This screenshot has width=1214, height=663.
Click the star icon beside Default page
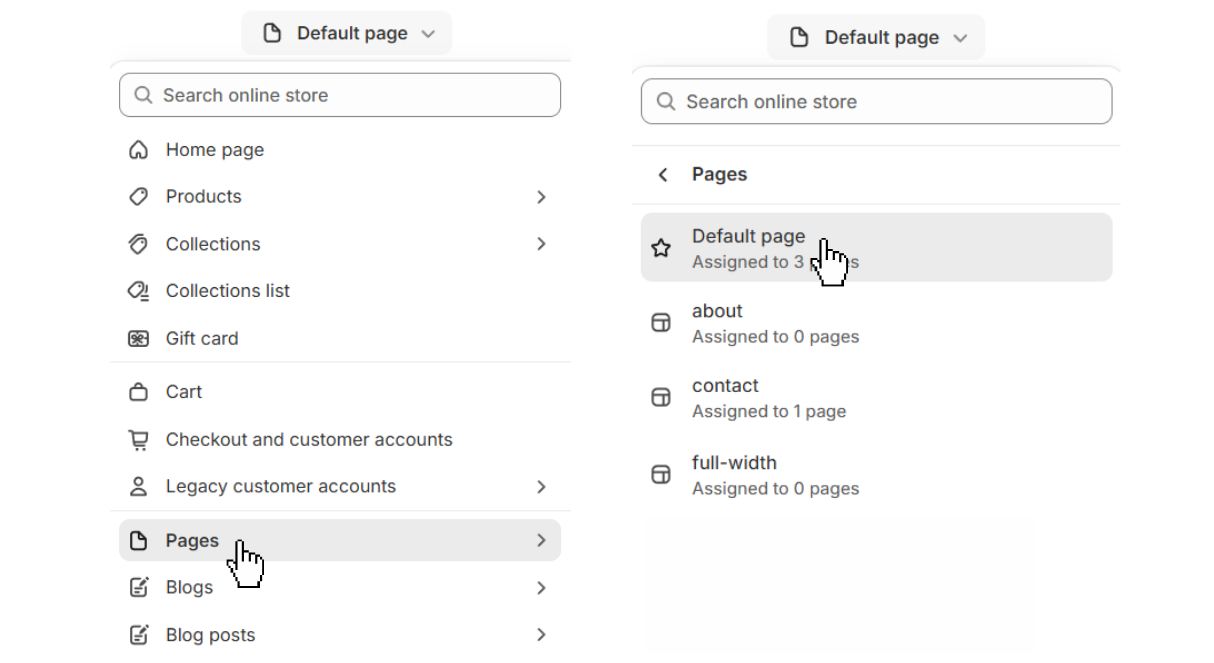coord(661,247)
